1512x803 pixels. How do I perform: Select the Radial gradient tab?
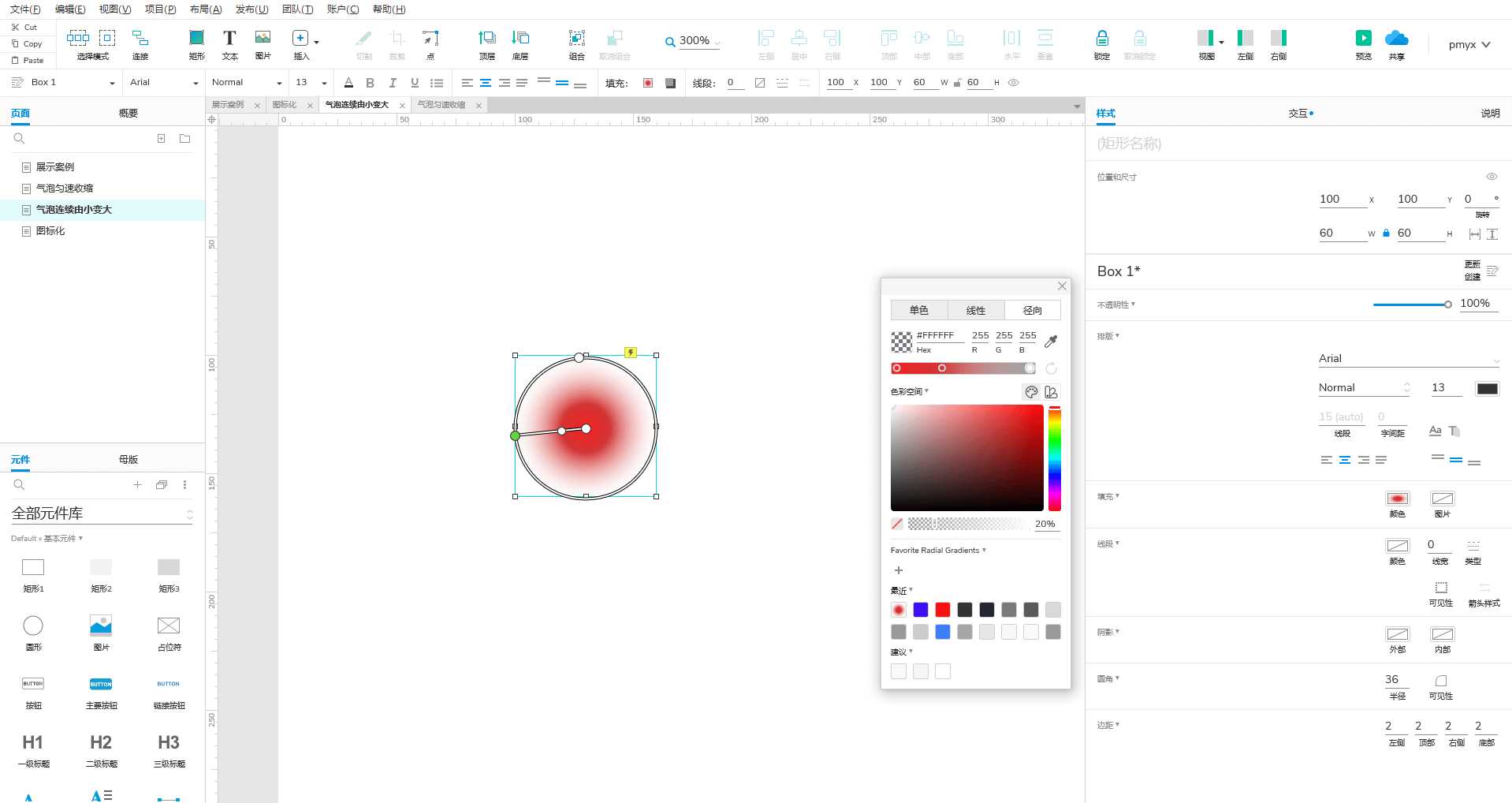pos(1033,310)
